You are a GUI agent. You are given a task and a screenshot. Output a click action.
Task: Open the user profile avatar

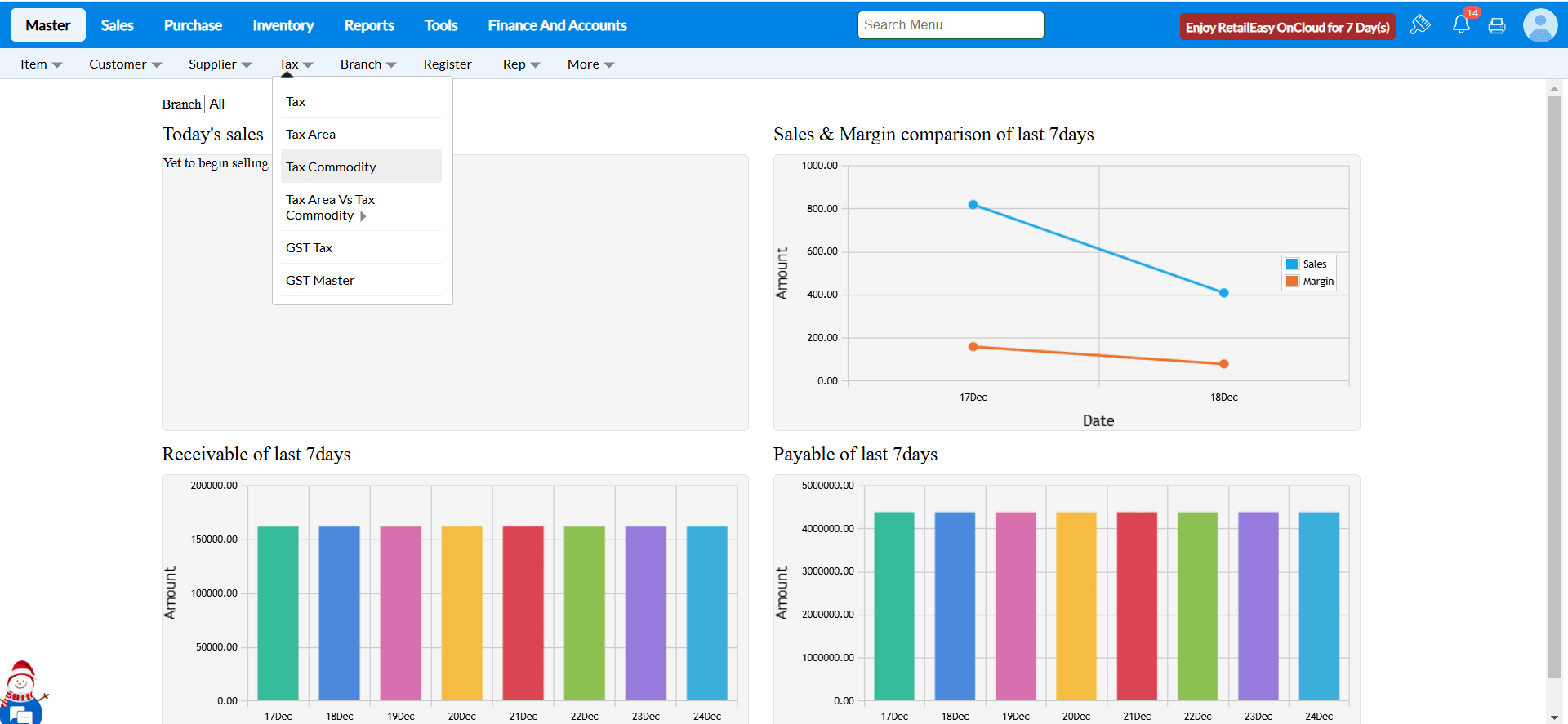(x=1539, y=25)
